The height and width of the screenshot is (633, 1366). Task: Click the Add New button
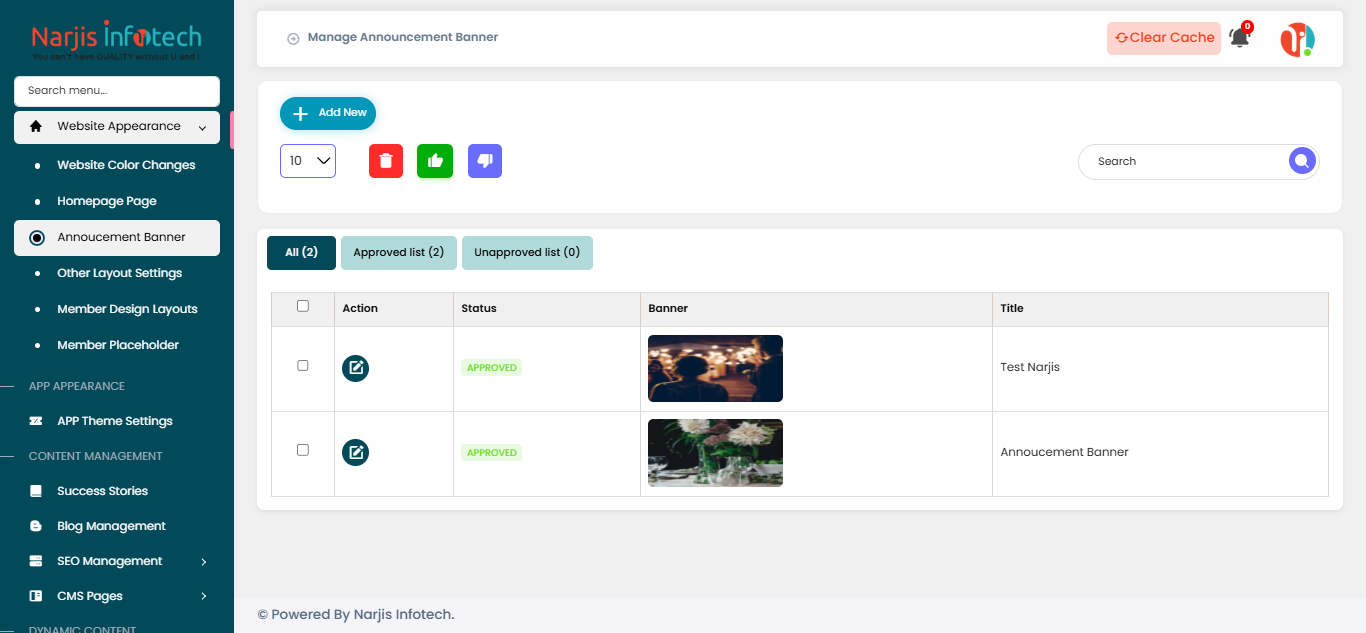point(328,113)
